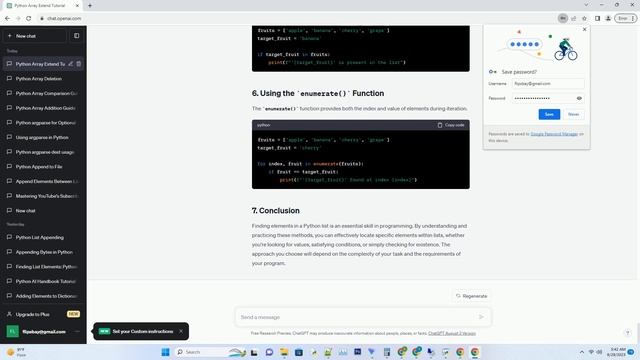Image resolution: width=640 pixels, height=360 pixels.
Task: Show hidden system tray icons chevron
Action: click(582, 352)
